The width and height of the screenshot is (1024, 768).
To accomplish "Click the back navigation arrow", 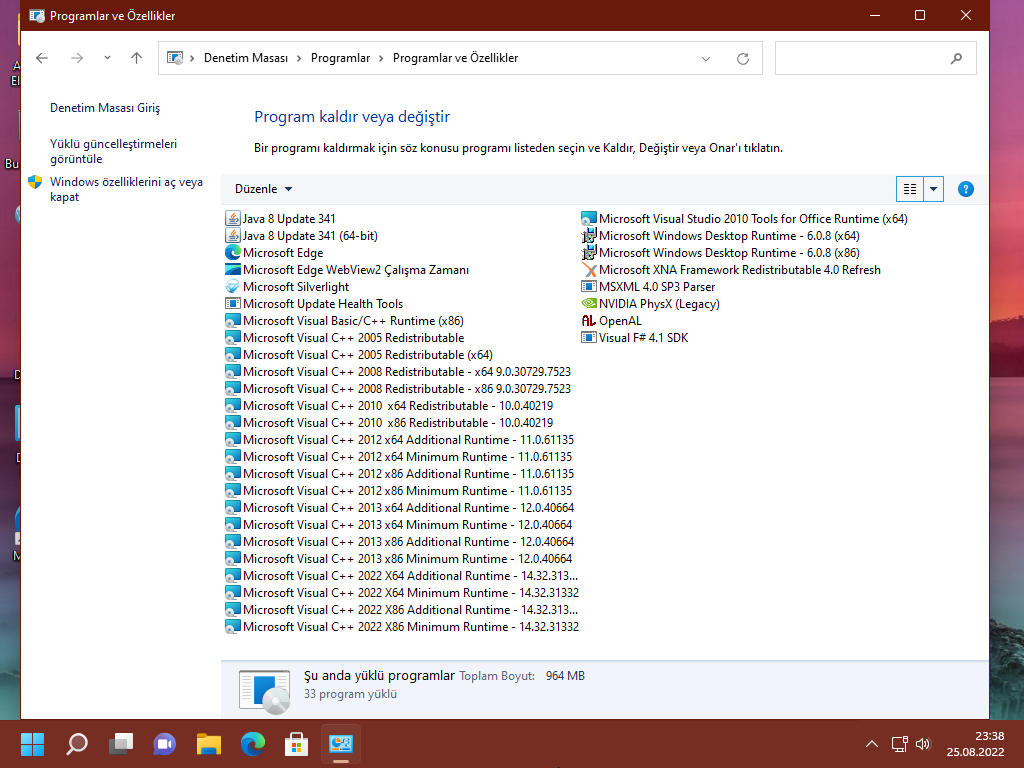I will tap(41, 58).
